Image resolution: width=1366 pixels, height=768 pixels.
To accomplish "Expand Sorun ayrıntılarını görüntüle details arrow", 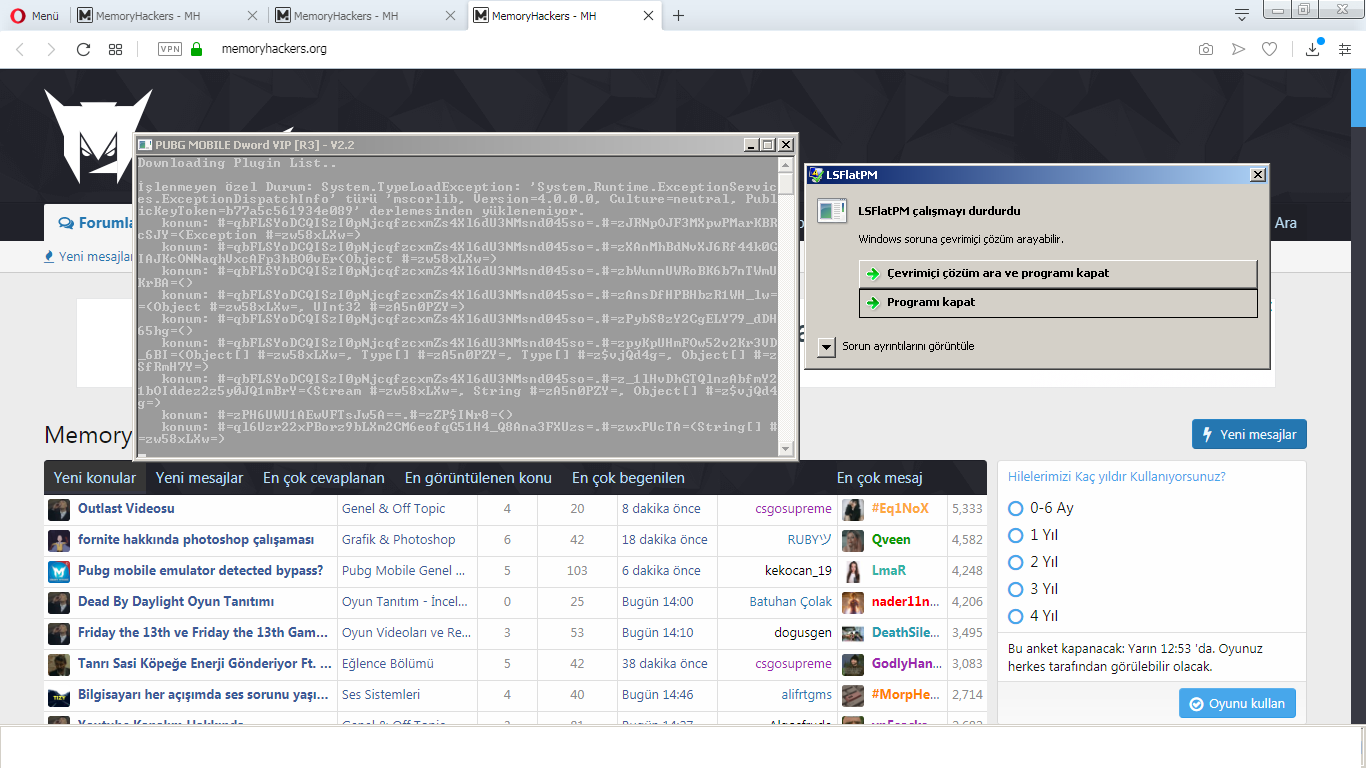I will 826,346.
